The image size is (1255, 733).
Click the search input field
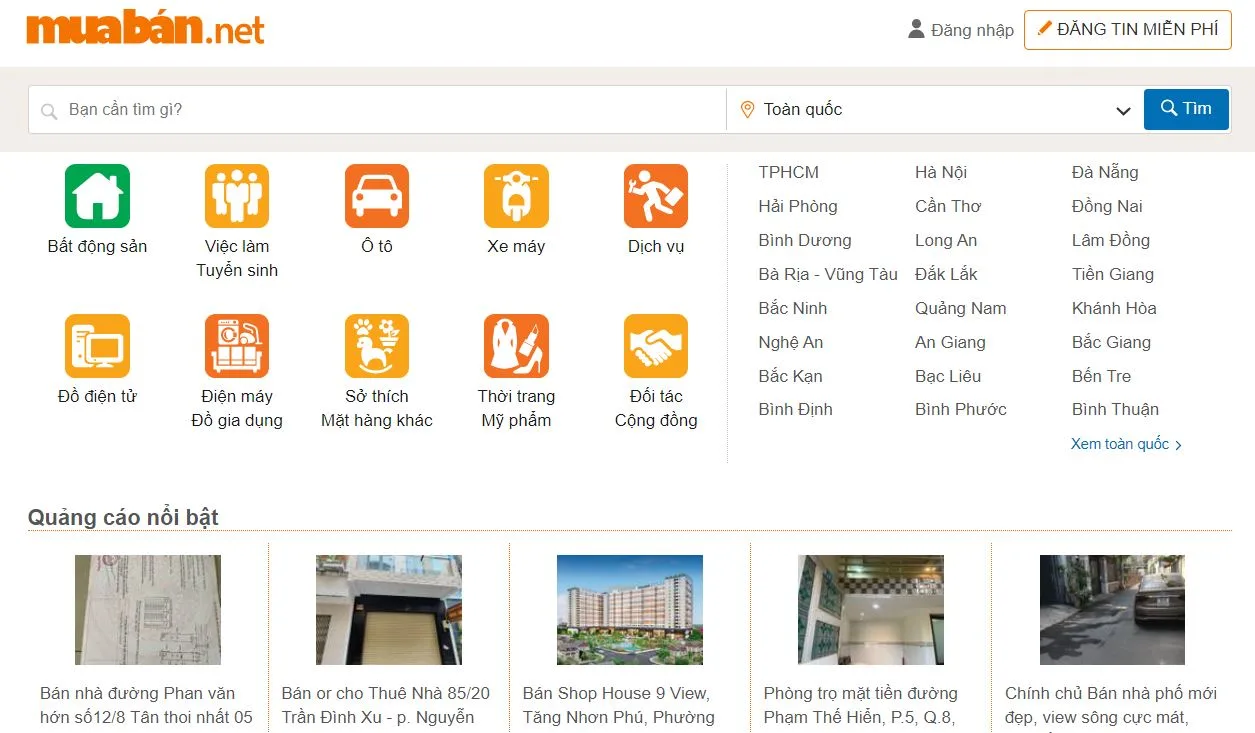point(378,109)
